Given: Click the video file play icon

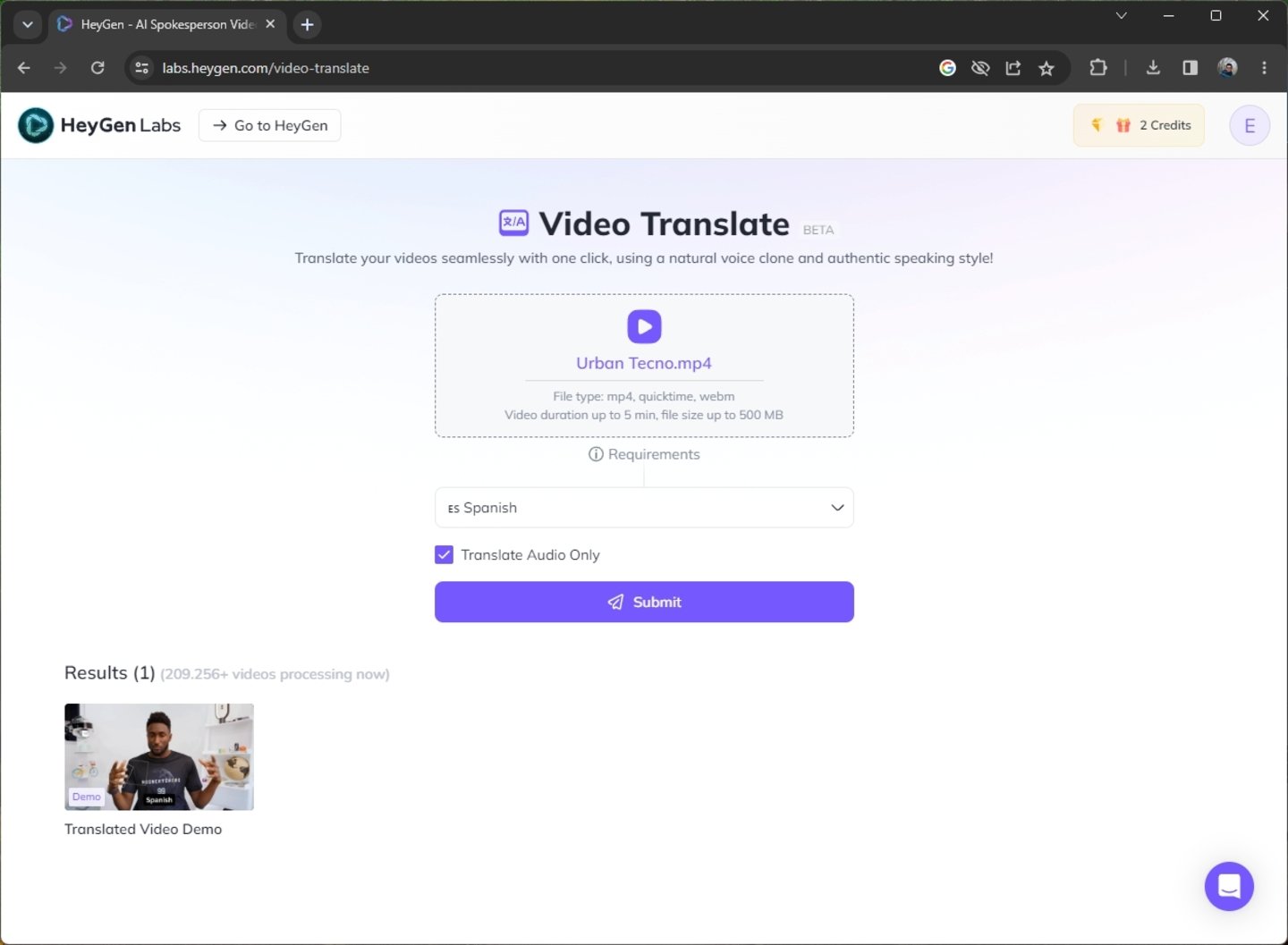Looking at the screenshot, I should (x=644, y=326).
